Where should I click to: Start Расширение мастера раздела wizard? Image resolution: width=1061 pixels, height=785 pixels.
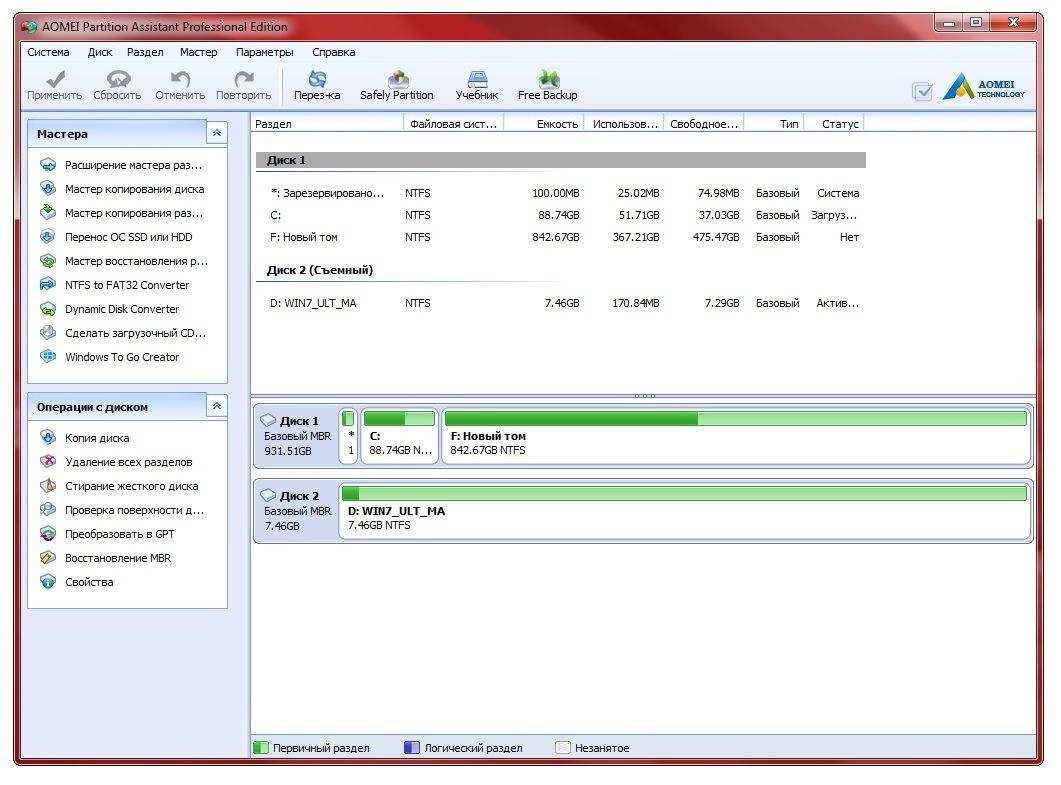[x=121, y=165]
